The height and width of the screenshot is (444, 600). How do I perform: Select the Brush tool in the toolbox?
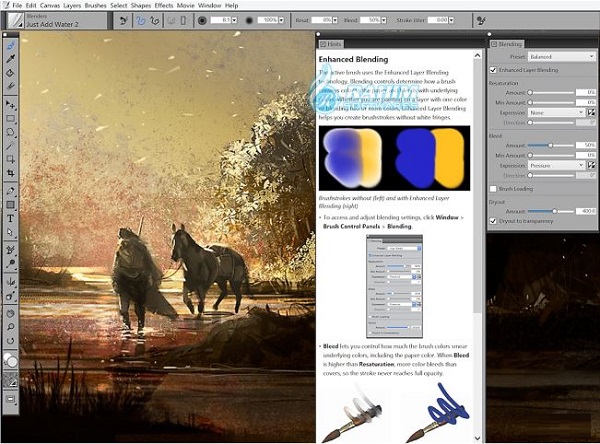tap(10, 46)
